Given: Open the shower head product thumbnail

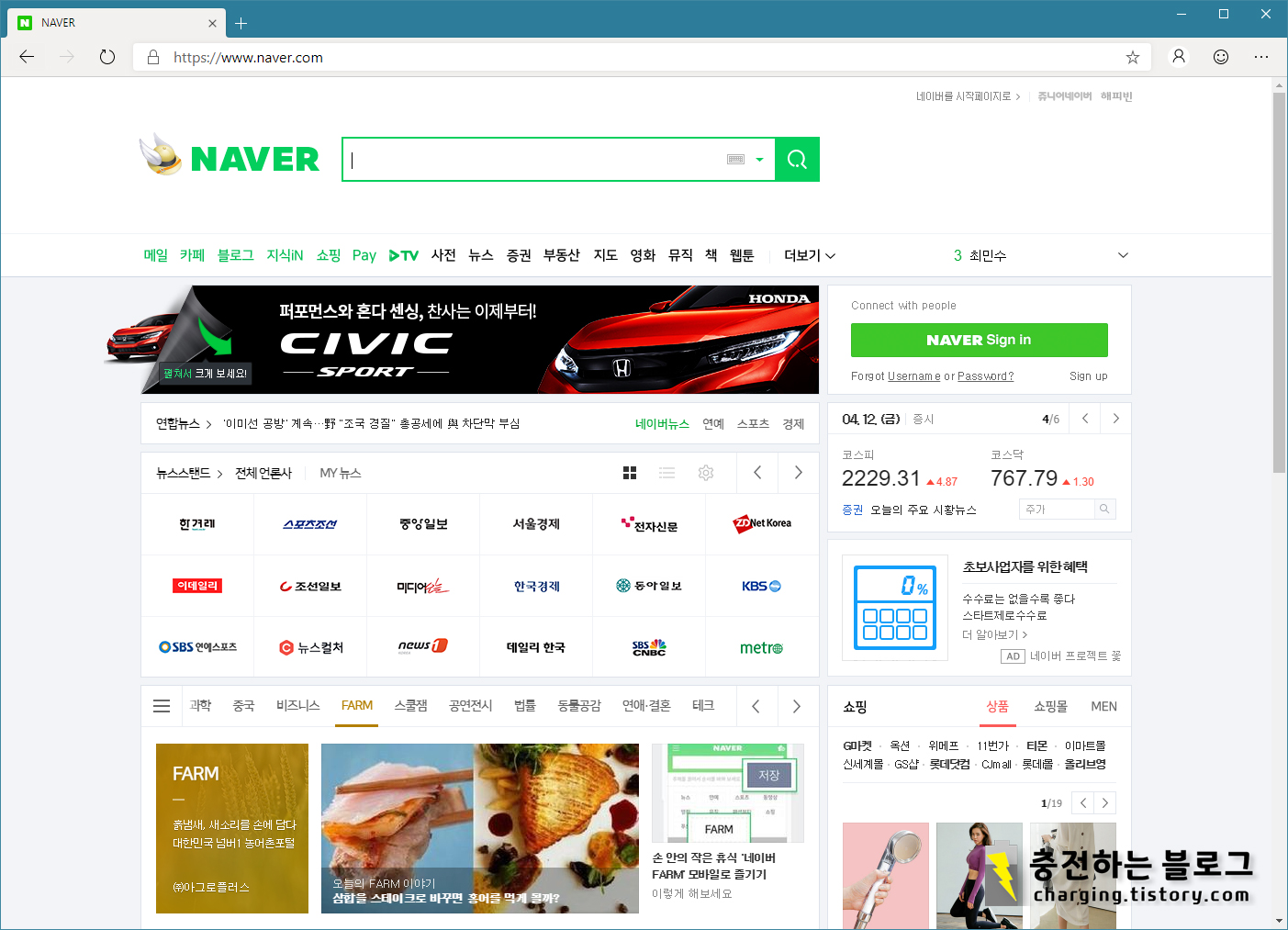Looking at the screenshot, I should point(886,876).
